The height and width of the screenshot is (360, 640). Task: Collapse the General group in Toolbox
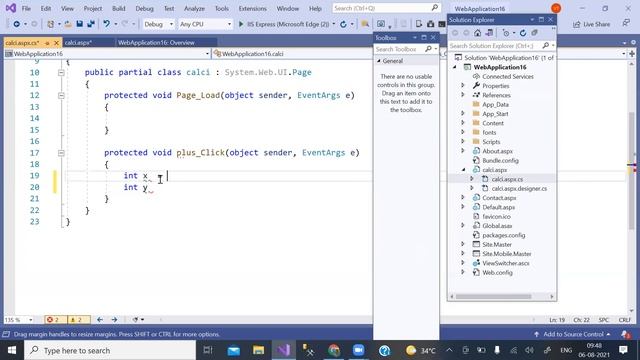[x=379, y=61]
